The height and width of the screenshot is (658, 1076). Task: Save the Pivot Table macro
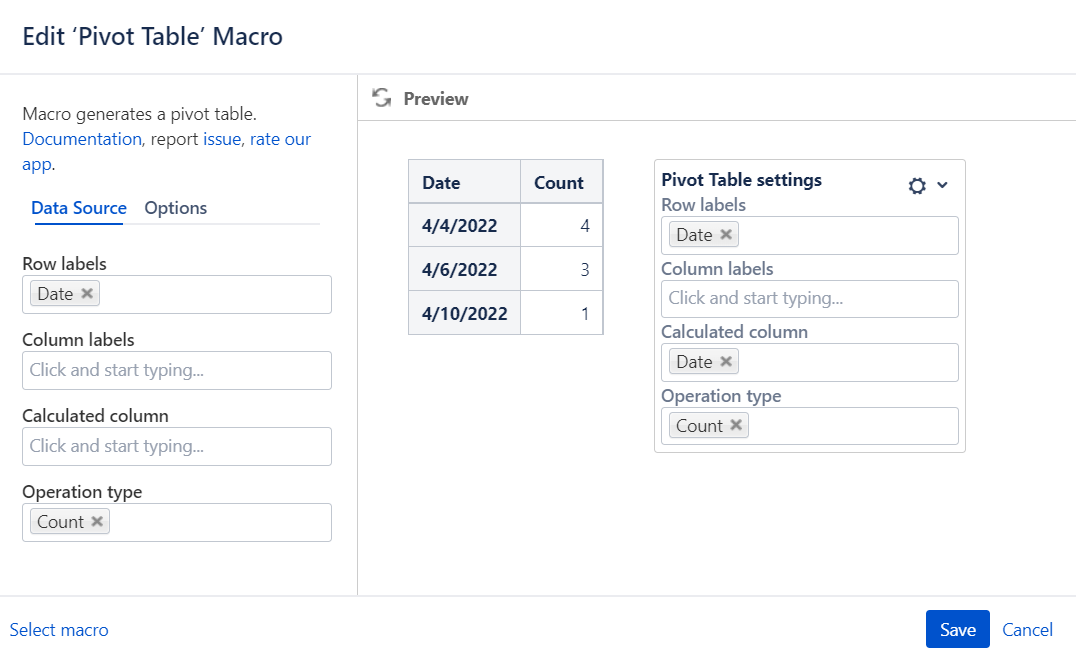[957, 629]
